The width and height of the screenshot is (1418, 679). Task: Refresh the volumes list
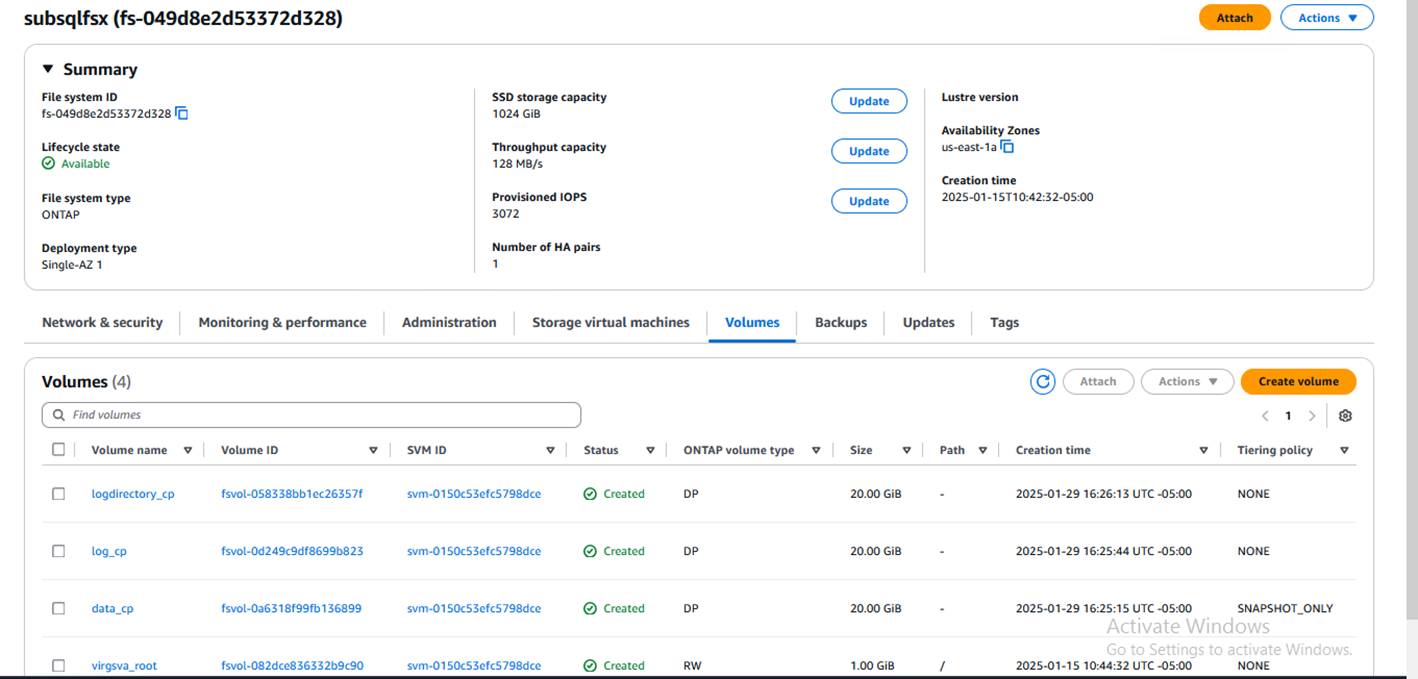click(1043, 382)
